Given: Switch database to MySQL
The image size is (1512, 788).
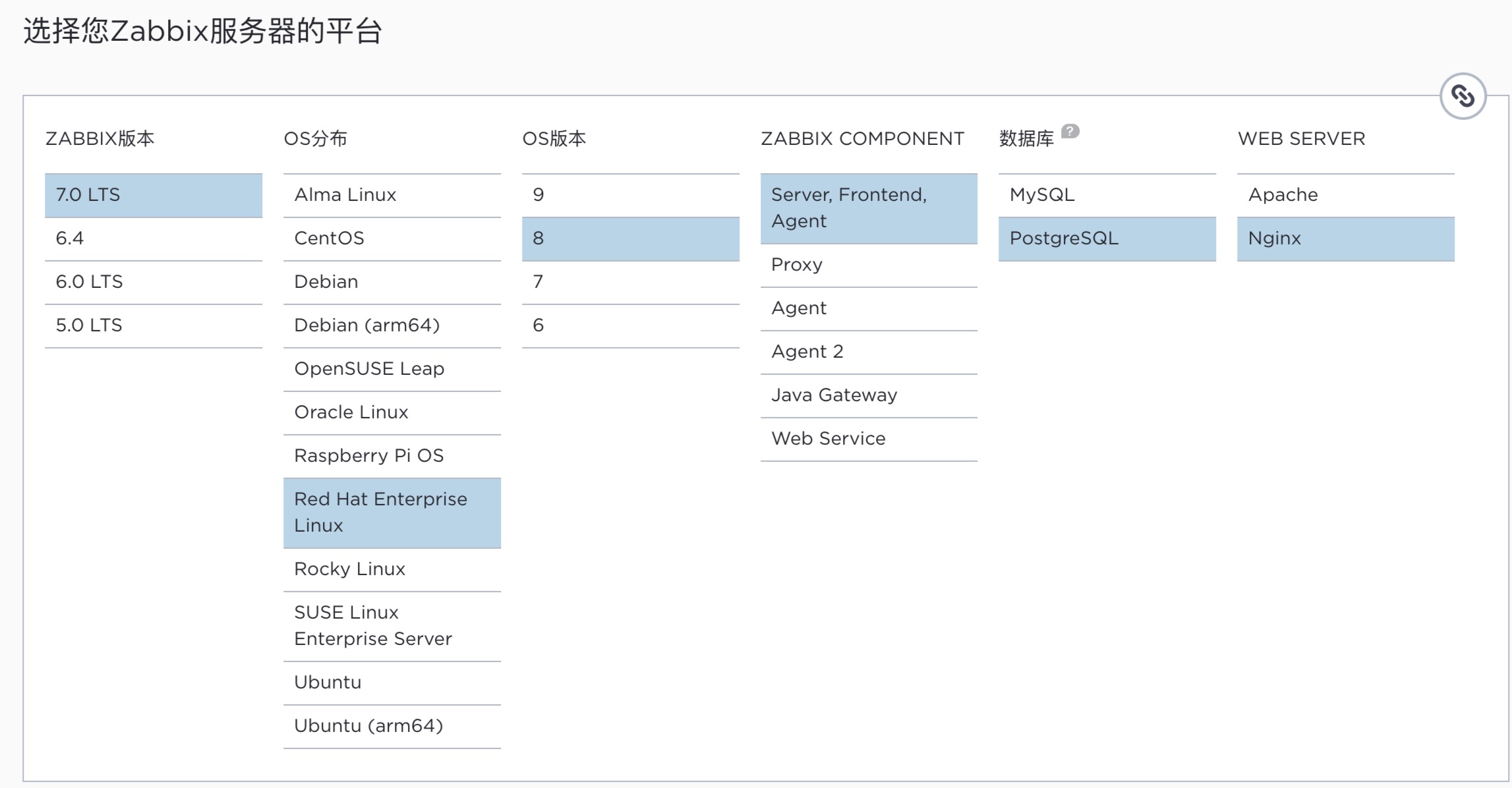Looking at the screenshot, I should click(1107, 195).
